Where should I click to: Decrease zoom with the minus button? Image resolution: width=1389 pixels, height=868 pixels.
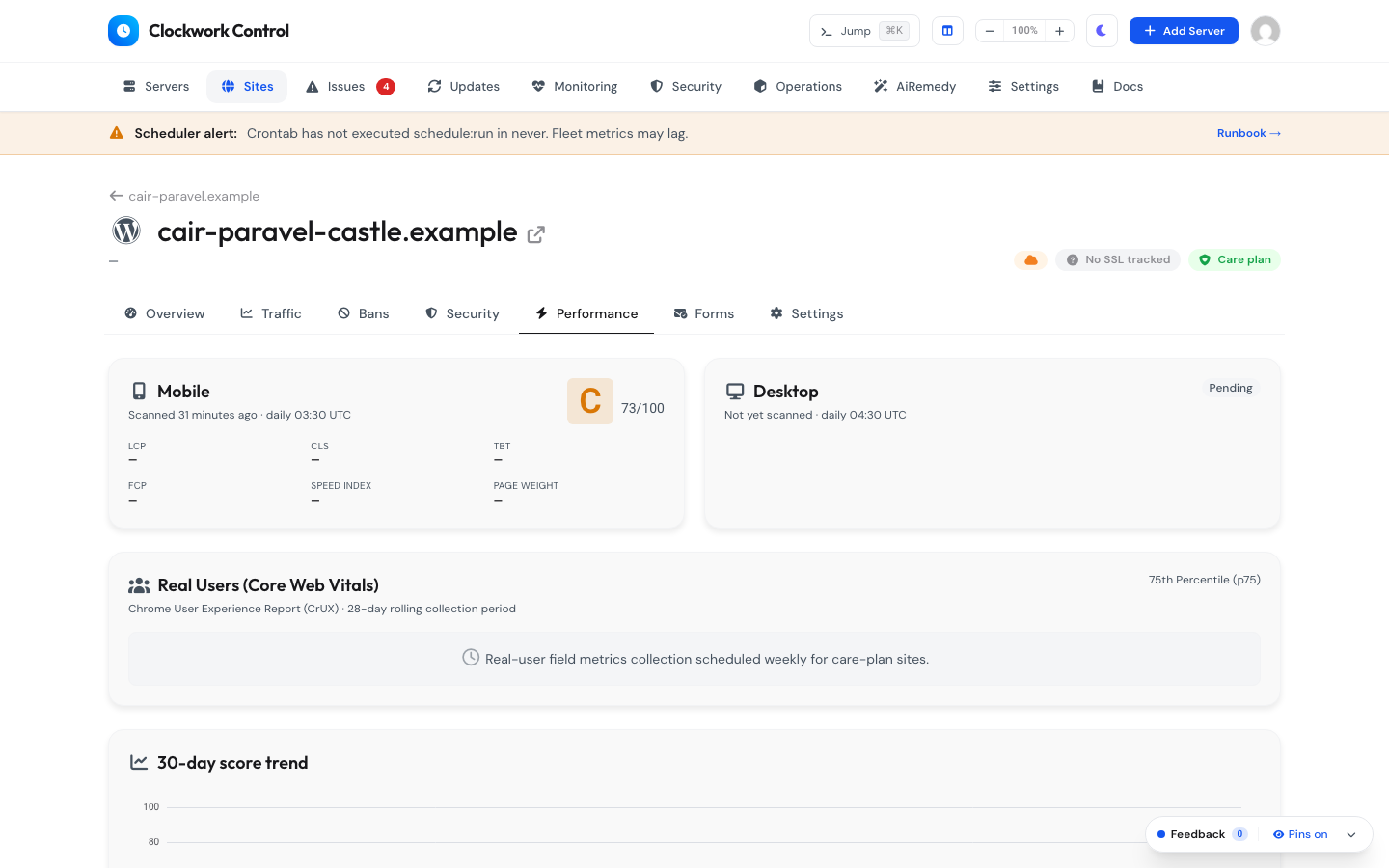tap(990, 31)
